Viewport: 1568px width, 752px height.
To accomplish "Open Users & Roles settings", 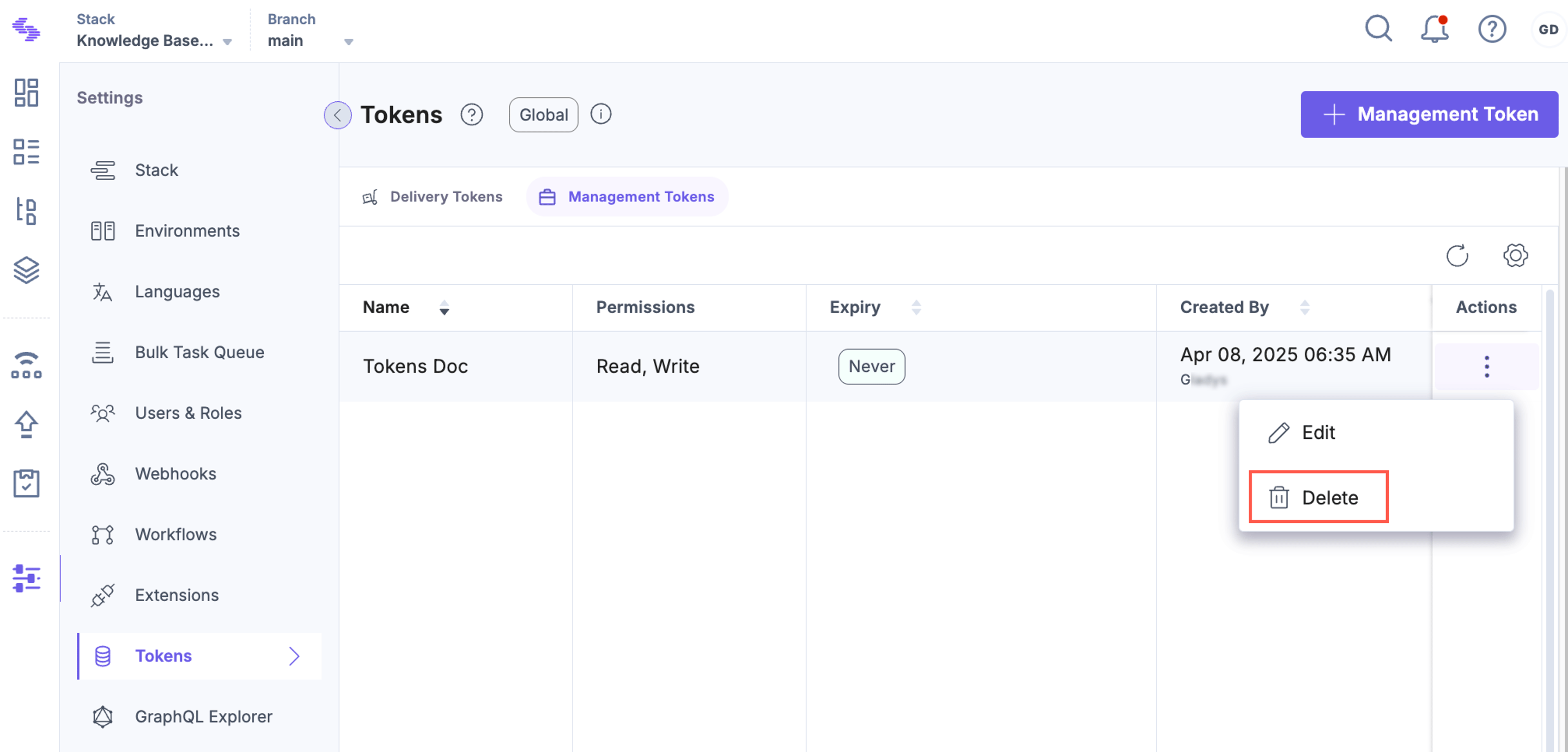I will [199, 413].
